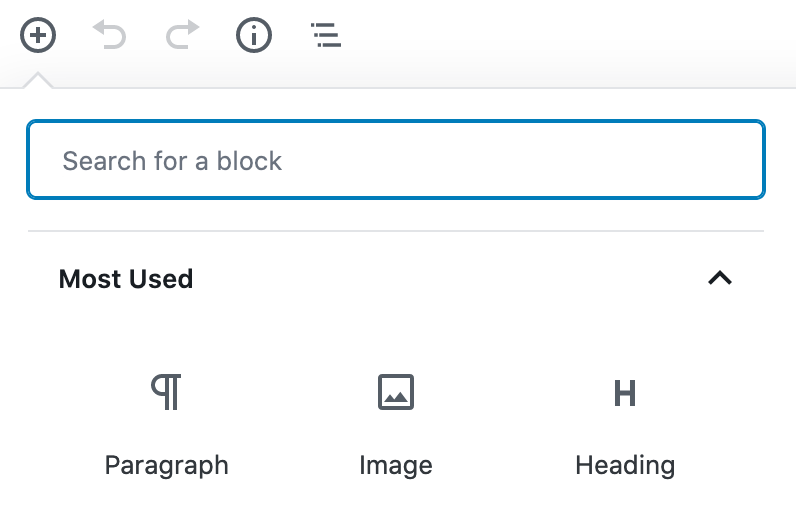Image resolution: width=796 pixels, height=530 pixels.
Task: Focus the Search for a block field
Action: tap(396, 159)
